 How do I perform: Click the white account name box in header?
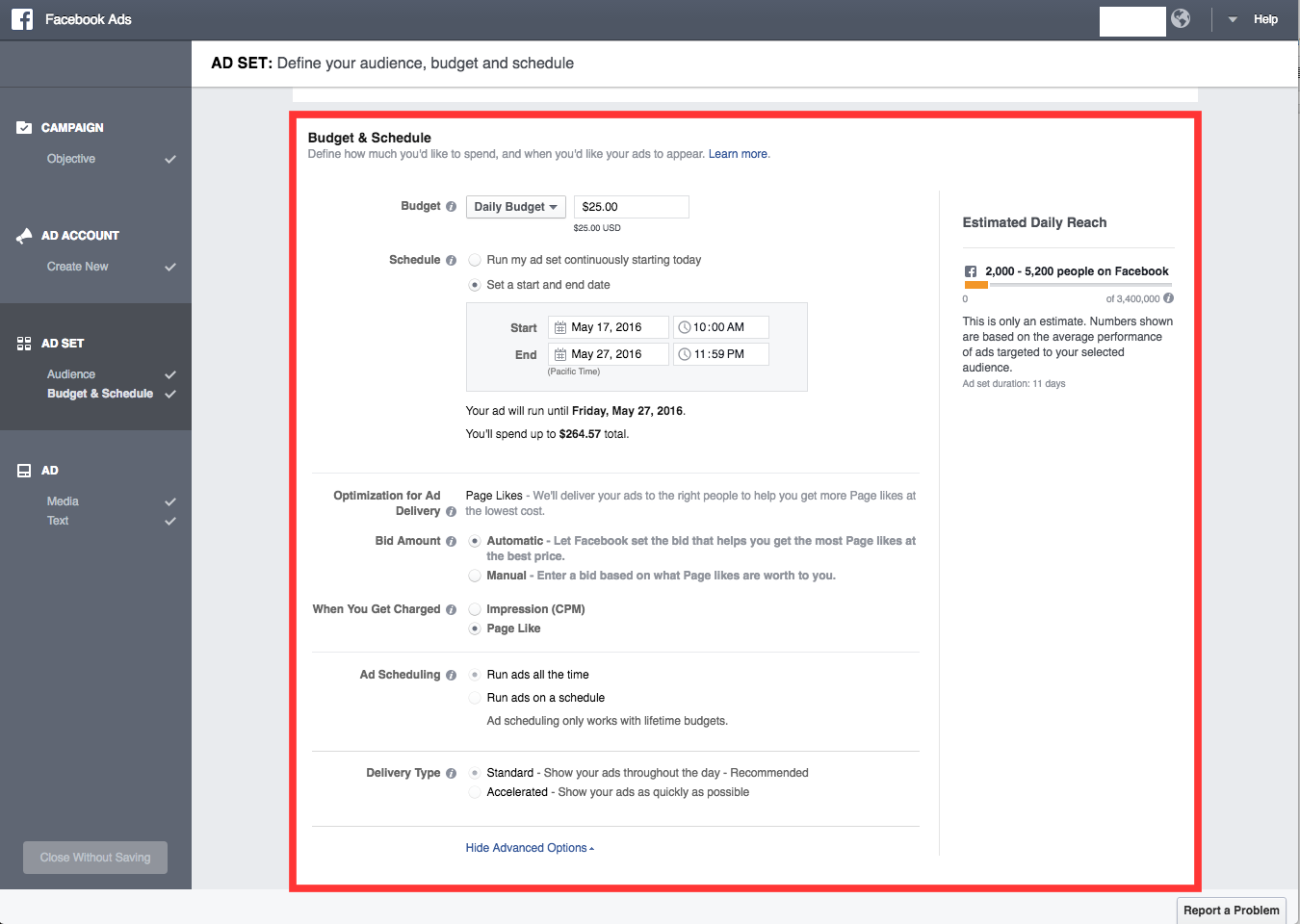pos(1132,21)
